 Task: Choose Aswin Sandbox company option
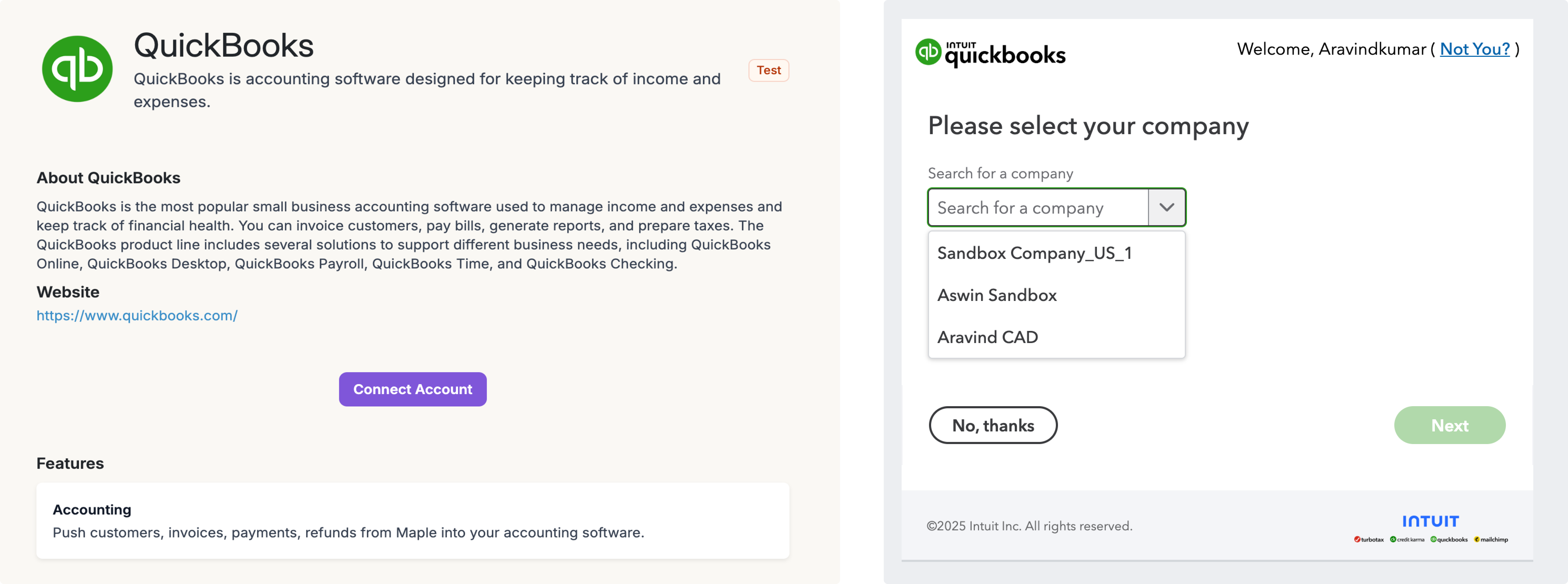[x=997, y=295]
